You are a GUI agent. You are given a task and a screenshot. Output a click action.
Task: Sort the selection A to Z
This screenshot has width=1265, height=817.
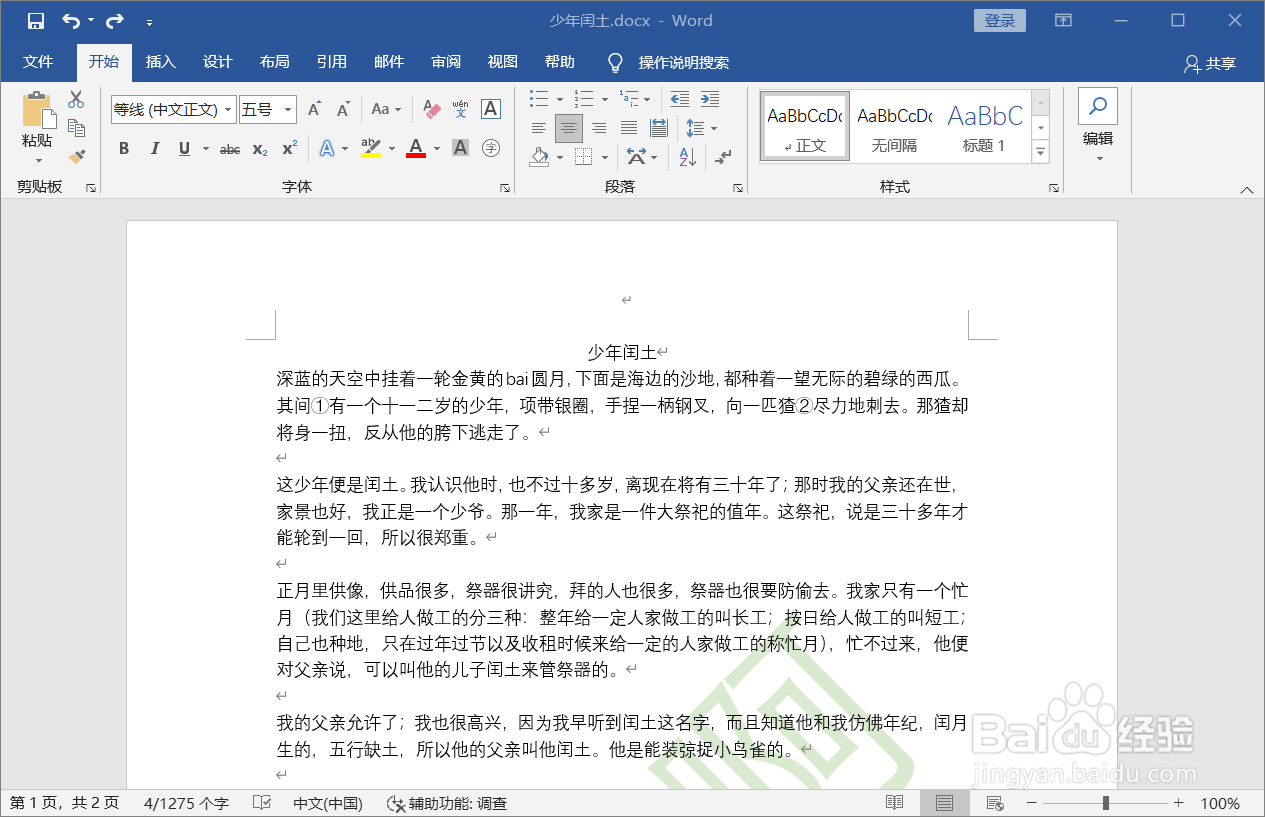[688, 157]
